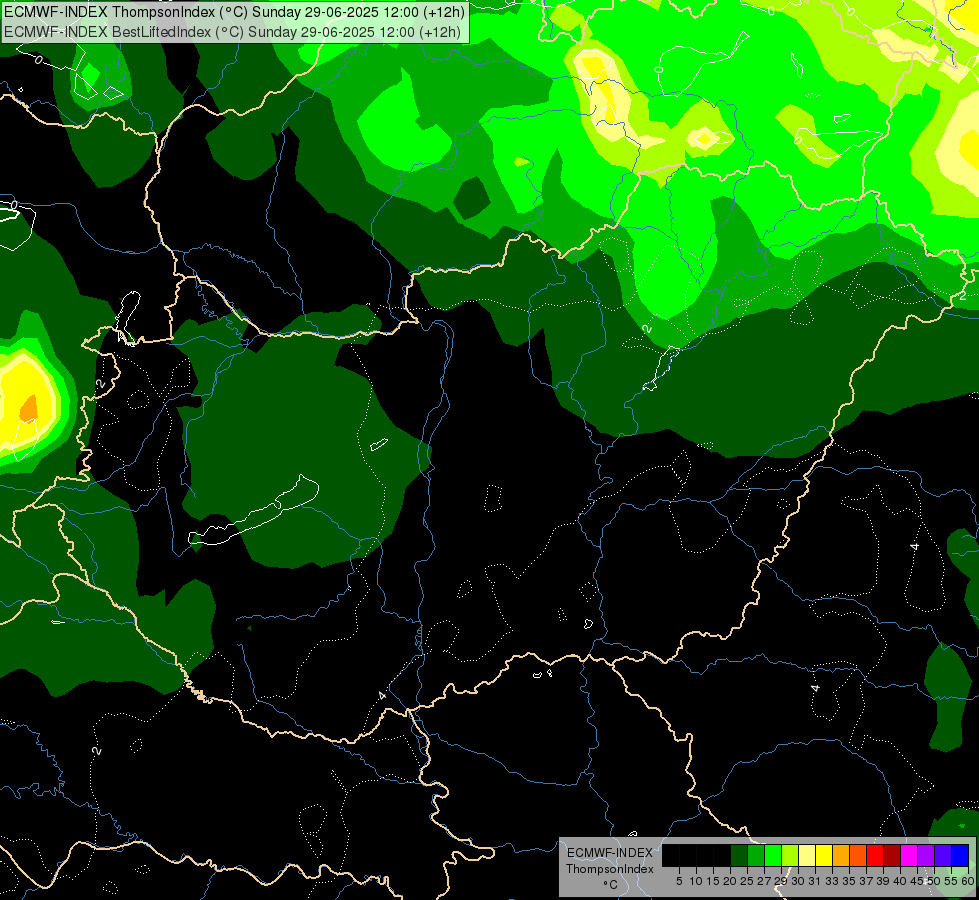979x900 pixels.
Task: Click the legend label 'ThompsonIndex'
Action: point(610,869)
